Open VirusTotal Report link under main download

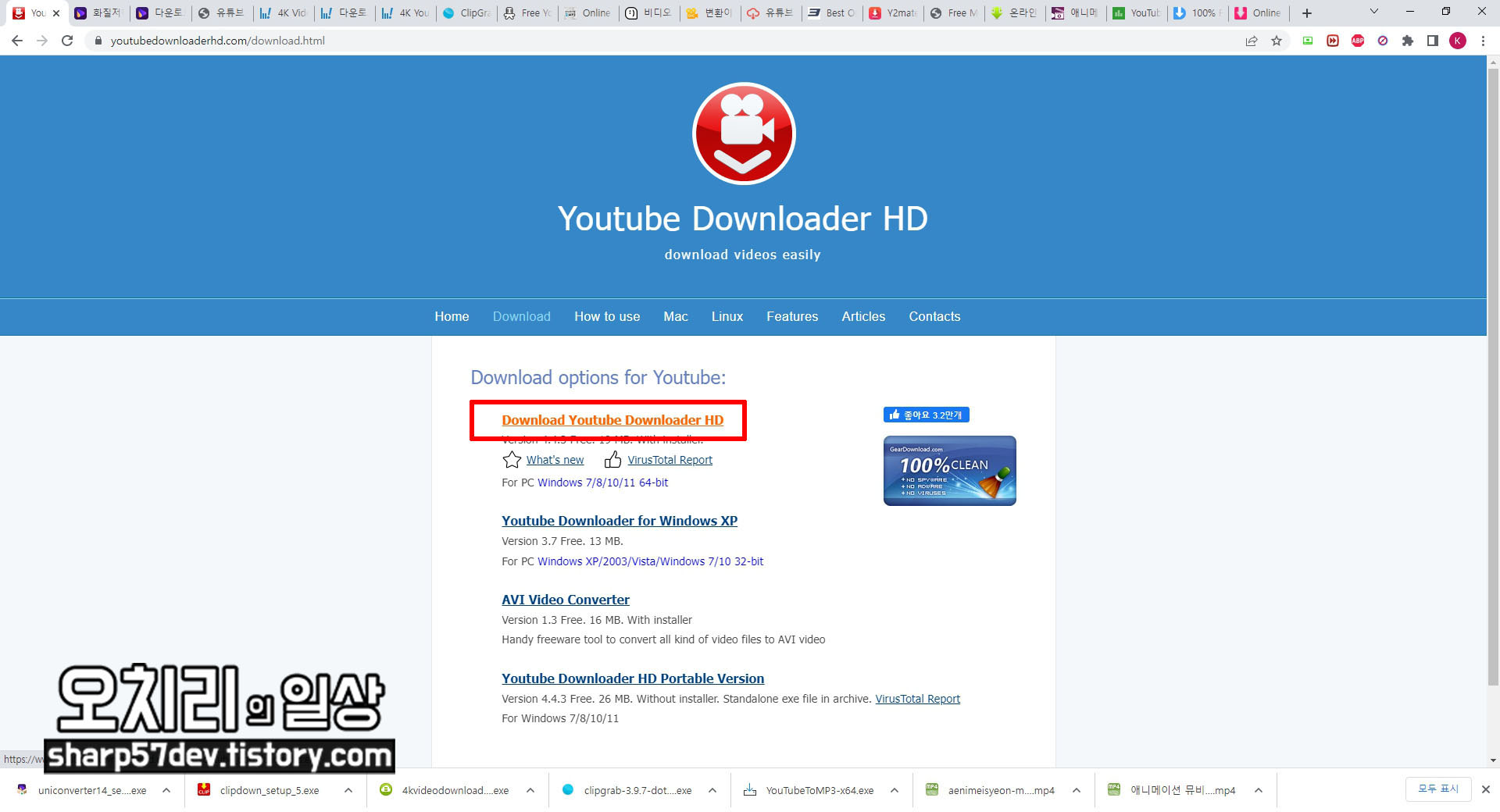(670, 460)
